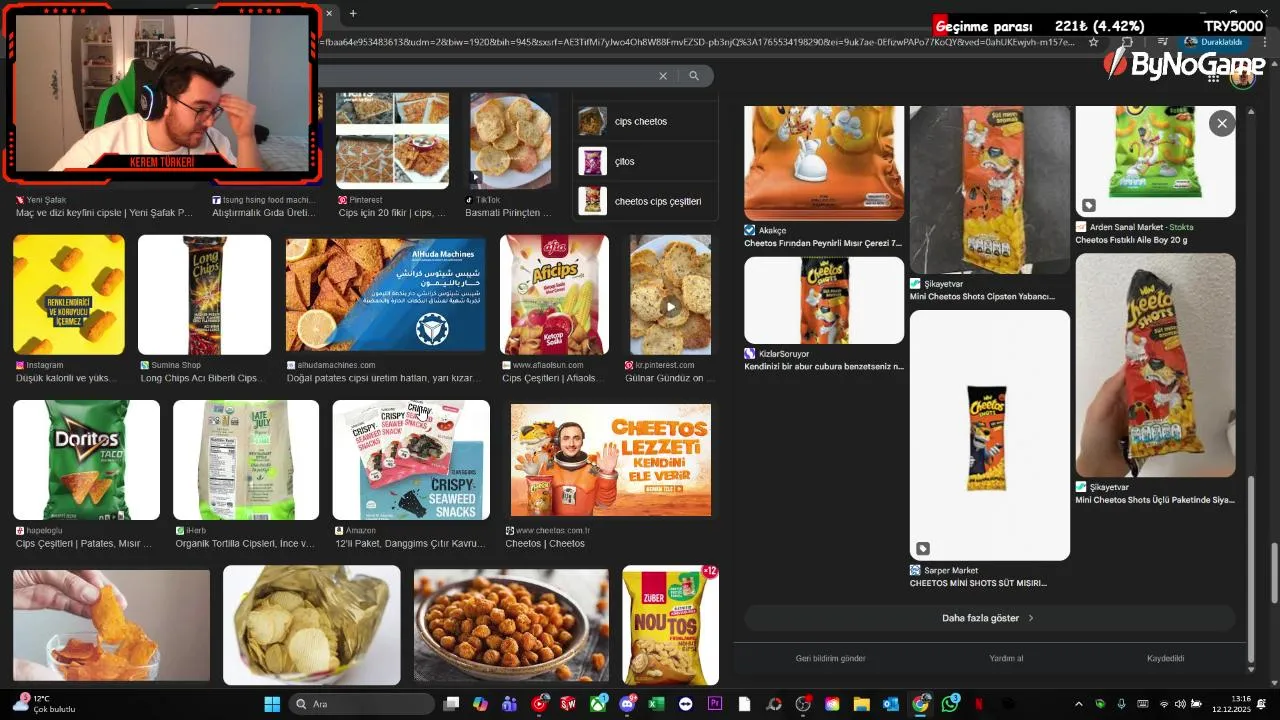Open File Explorer from the taskbar
The height and width of the screenshot is (720, 1280).
[861, 704]
